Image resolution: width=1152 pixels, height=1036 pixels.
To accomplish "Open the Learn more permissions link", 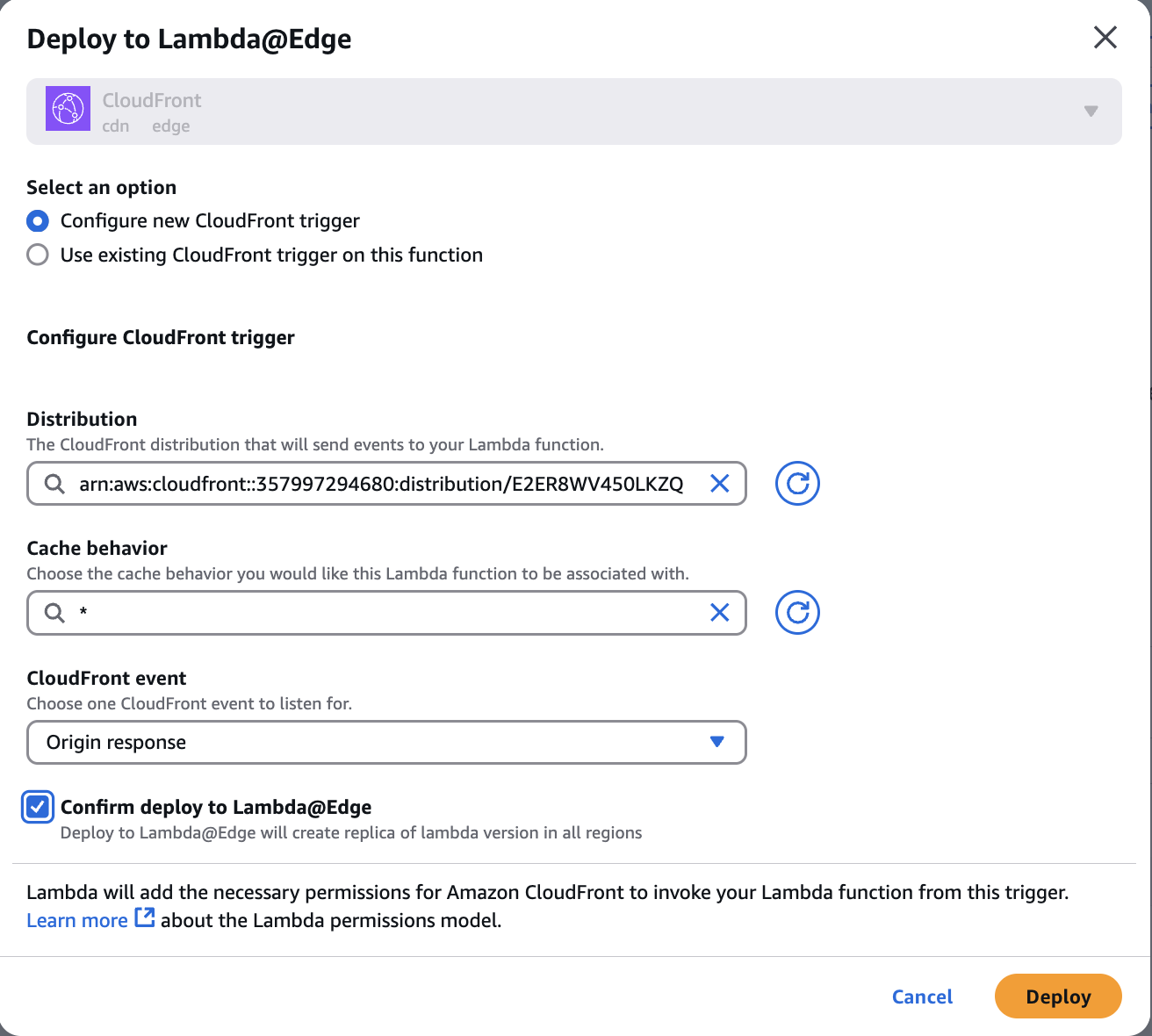I will click(x=77, y=920).
